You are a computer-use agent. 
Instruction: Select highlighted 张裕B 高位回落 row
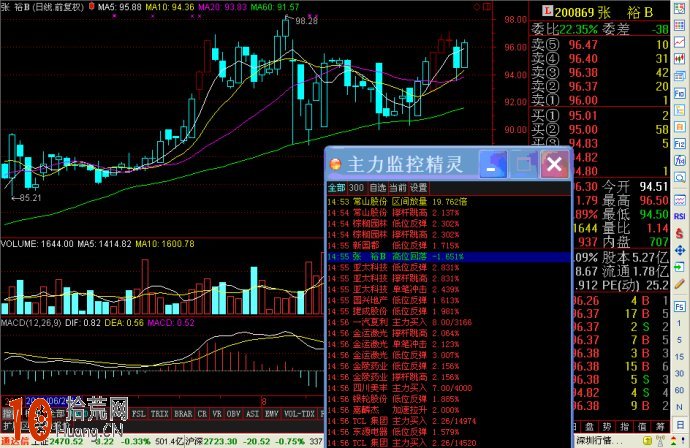click(x=448, y=257)
